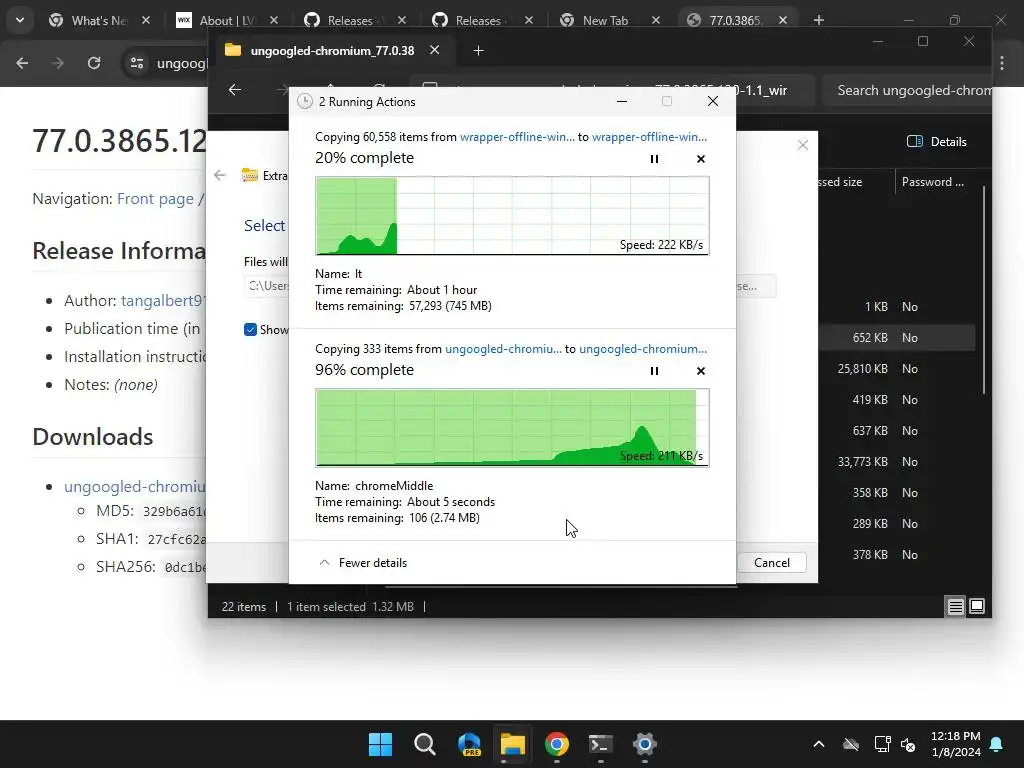The image size is (1024, 768).
Task: Click the Extract destination path field
Action: (x=267, y=286)
